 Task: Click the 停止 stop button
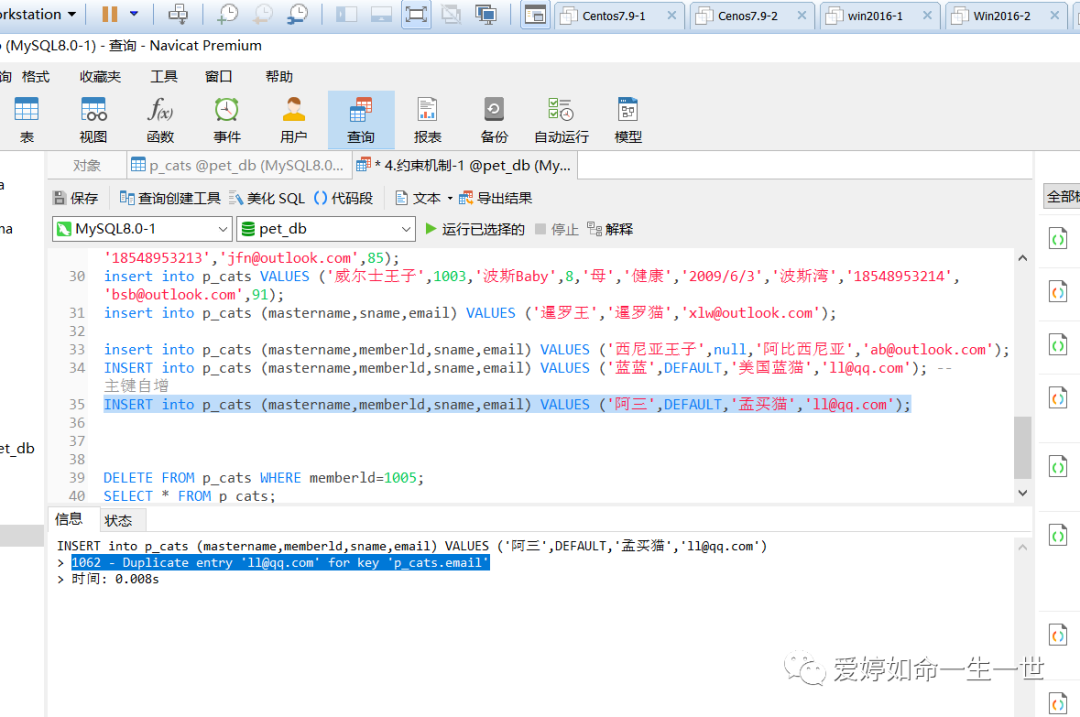(557, 229)
